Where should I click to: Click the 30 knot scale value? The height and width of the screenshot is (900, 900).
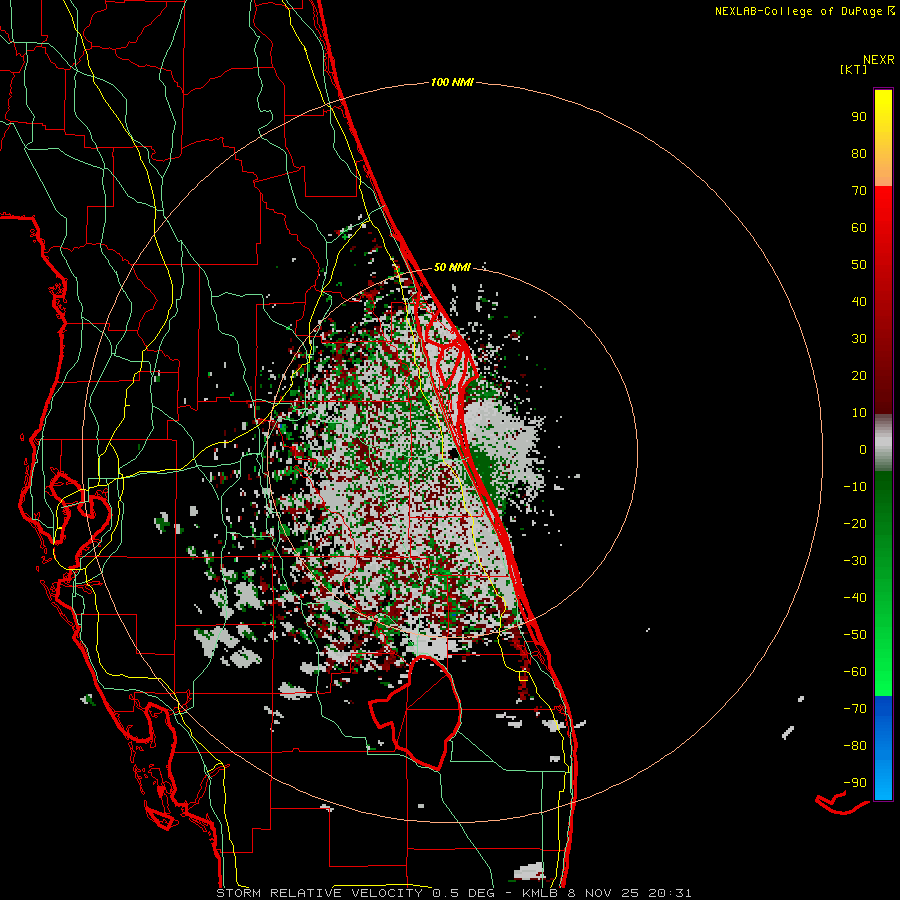point(859,339)
